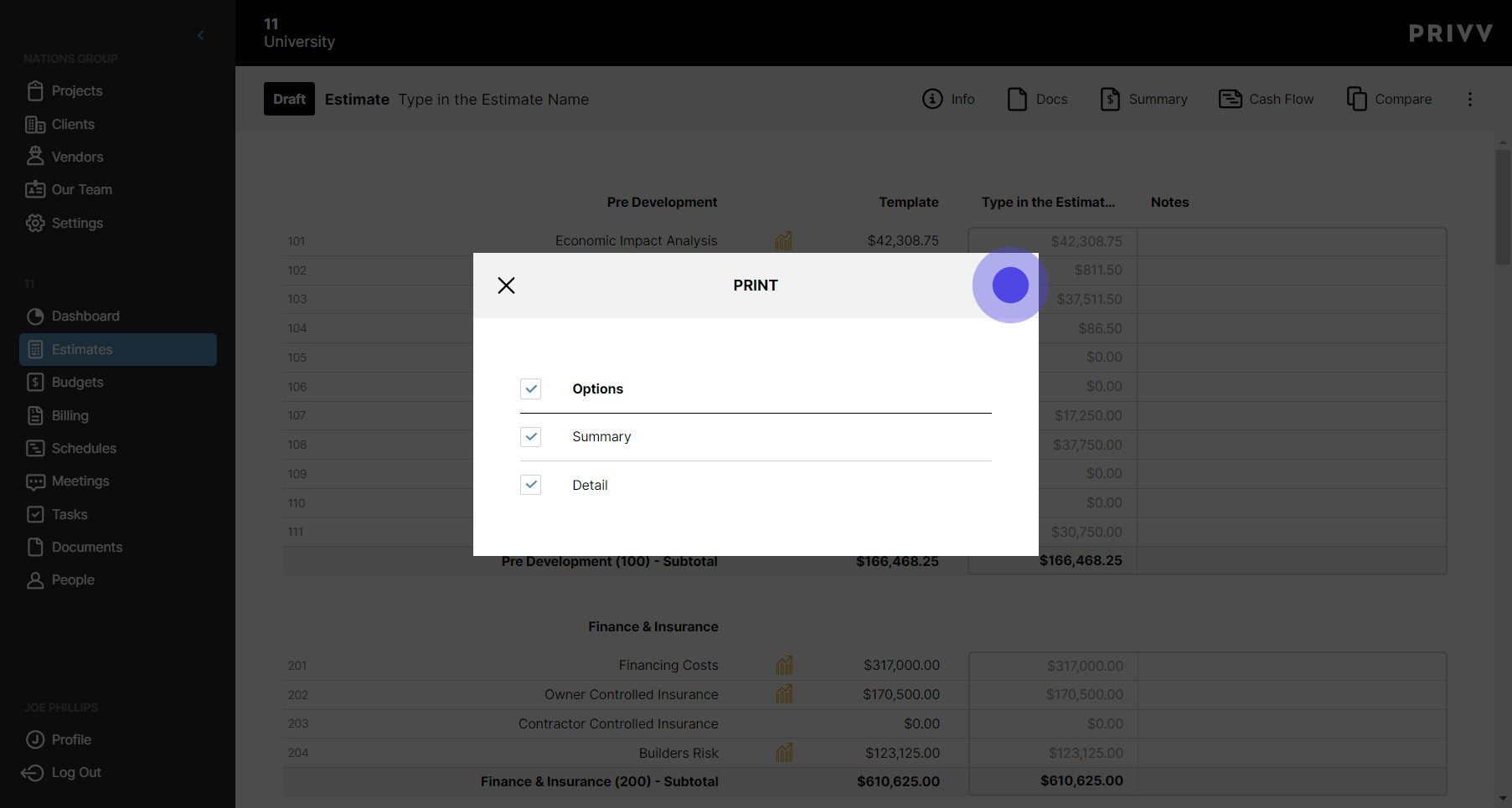This screenshot has width=1512, height=808.
Task: Uncheck the Summary checkbox in Print dialog
Action: pos(530,436)
